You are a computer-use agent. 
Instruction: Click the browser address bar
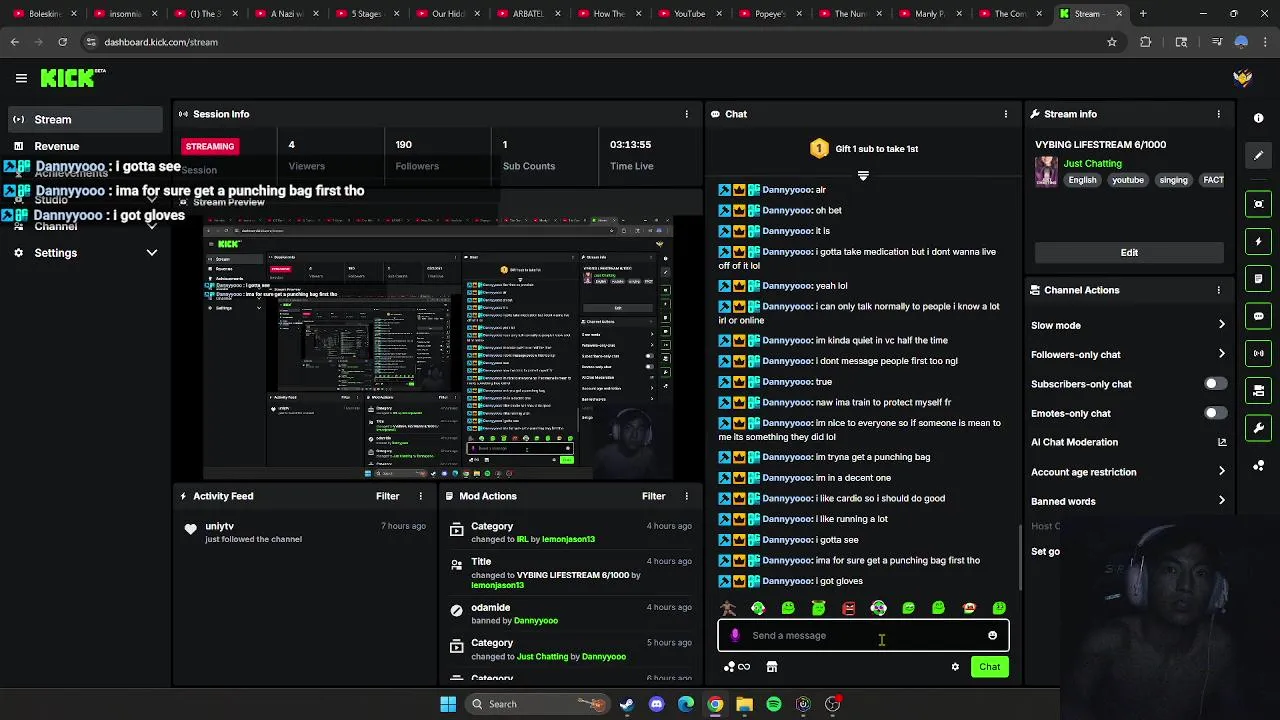pyautogui.click(x=600, y=42)
